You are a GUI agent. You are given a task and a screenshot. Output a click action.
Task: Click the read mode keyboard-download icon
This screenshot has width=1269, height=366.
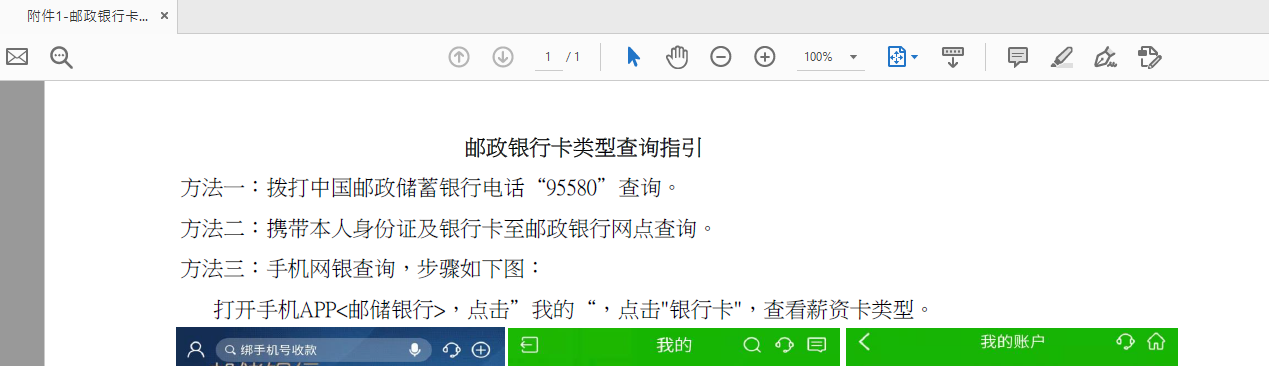click(953, 57)
